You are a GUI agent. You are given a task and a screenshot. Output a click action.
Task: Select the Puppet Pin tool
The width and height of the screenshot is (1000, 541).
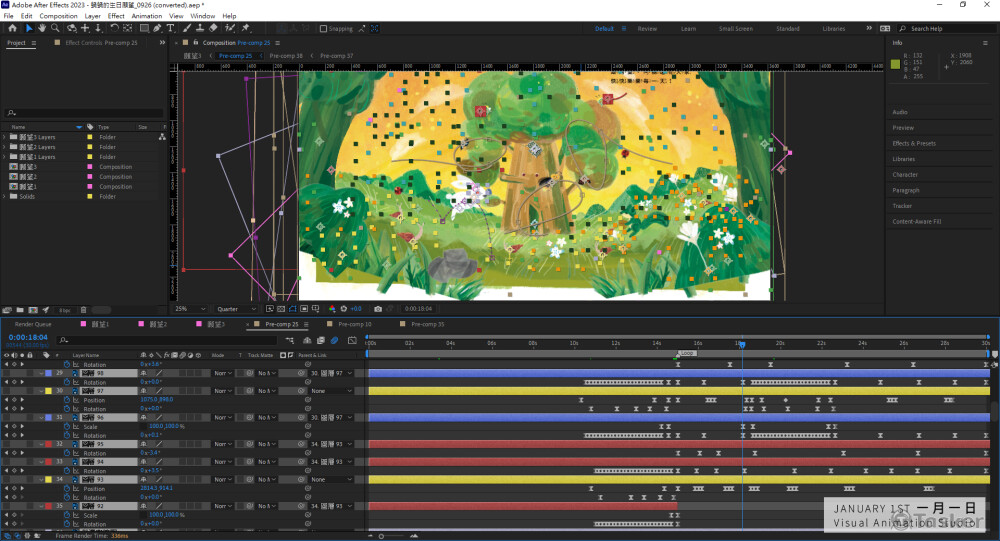[x=246, y=28]
